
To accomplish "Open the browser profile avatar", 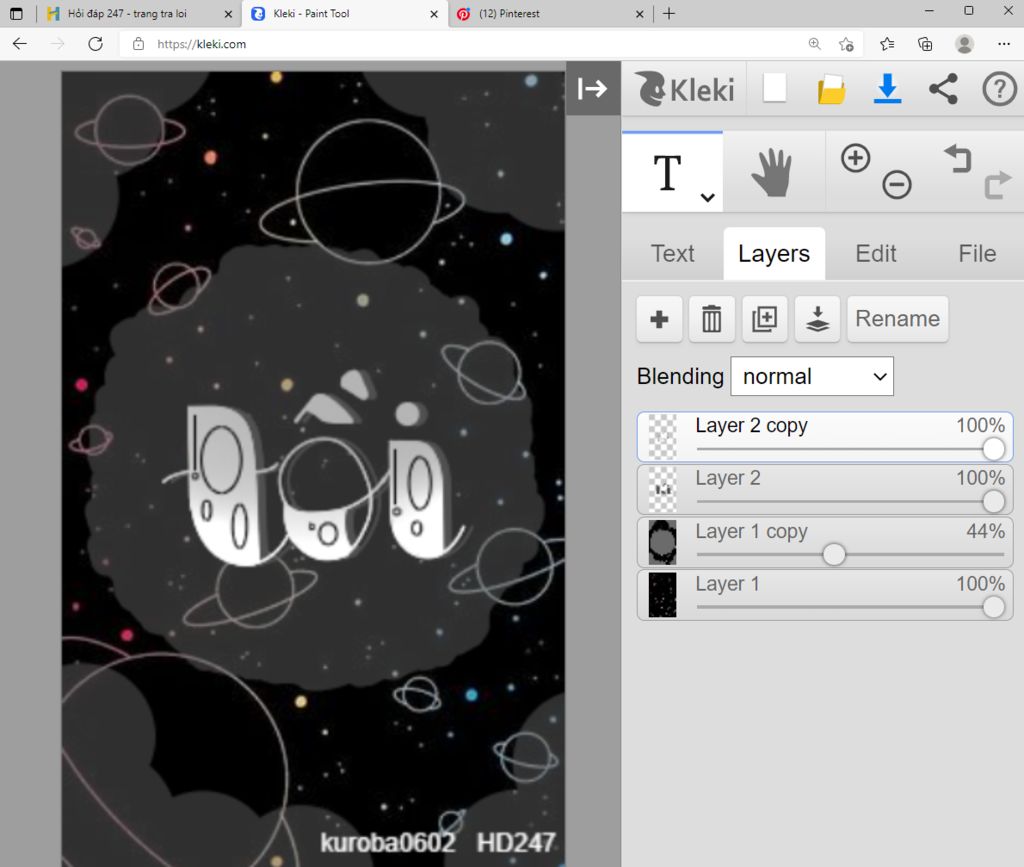I will pyautogui.click(x=964, y=44).
